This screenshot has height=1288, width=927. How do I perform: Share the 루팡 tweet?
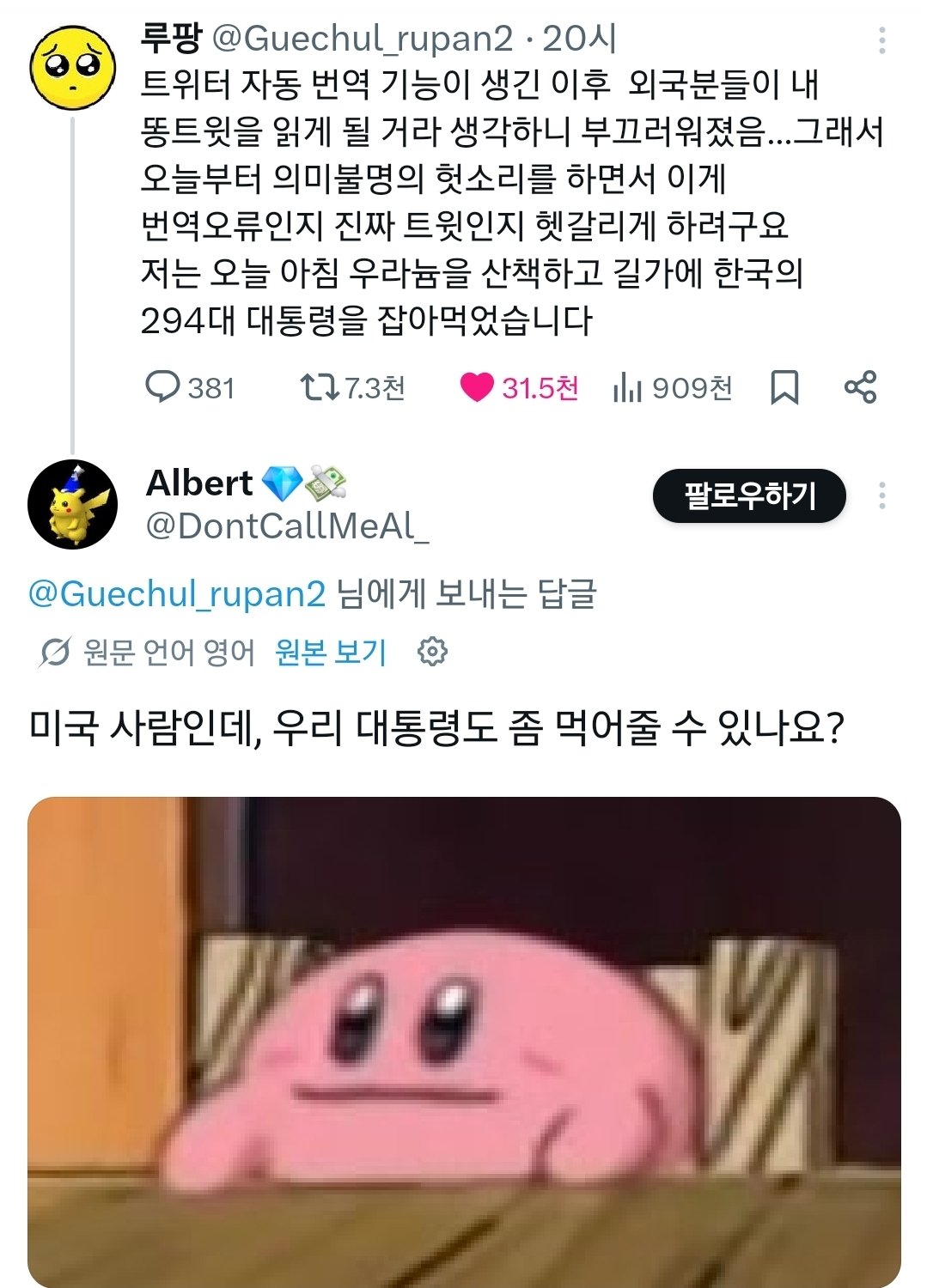[x=860, y=387]
